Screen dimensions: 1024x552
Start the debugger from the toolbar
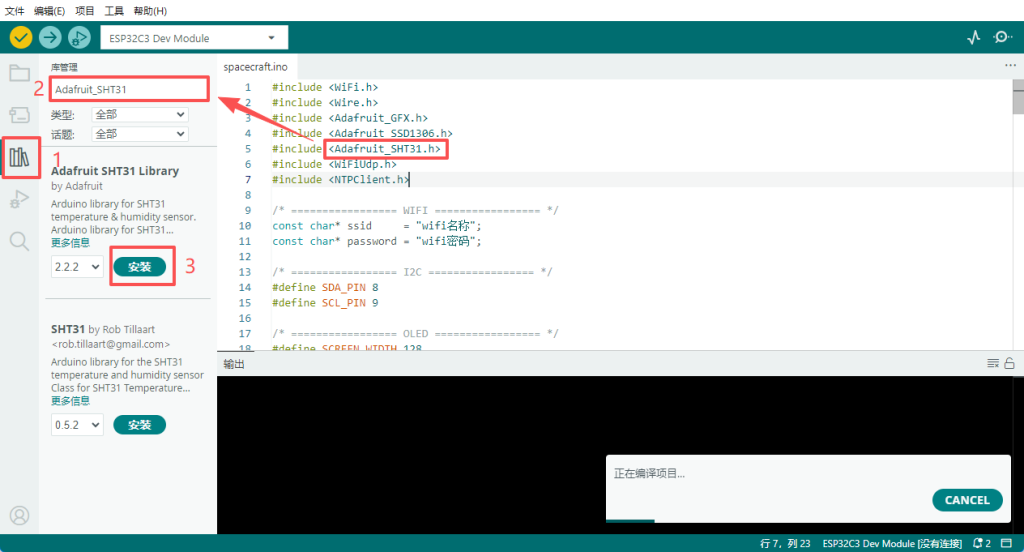[79, 37]
